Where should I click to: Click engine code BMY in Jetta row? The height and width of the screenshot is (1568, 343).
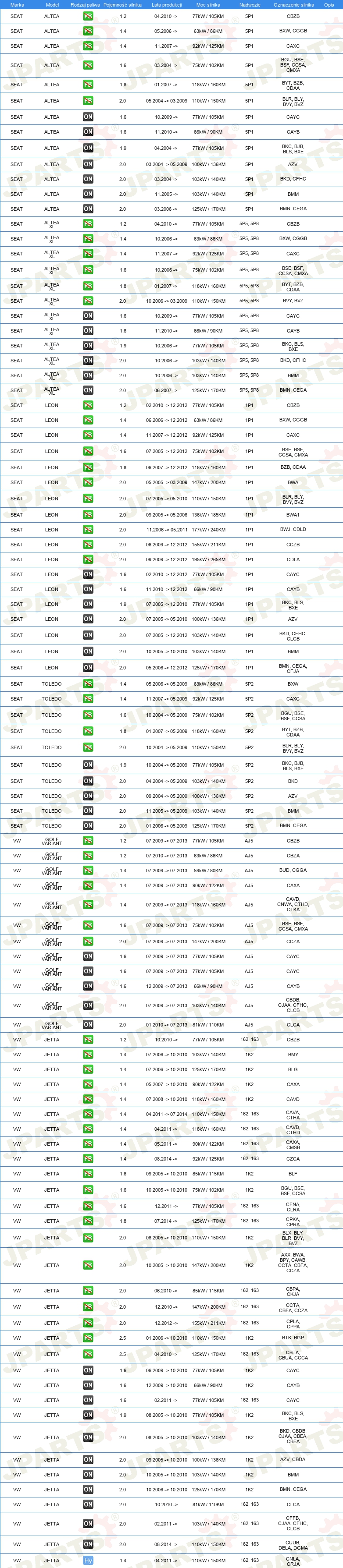point(293,1054)
